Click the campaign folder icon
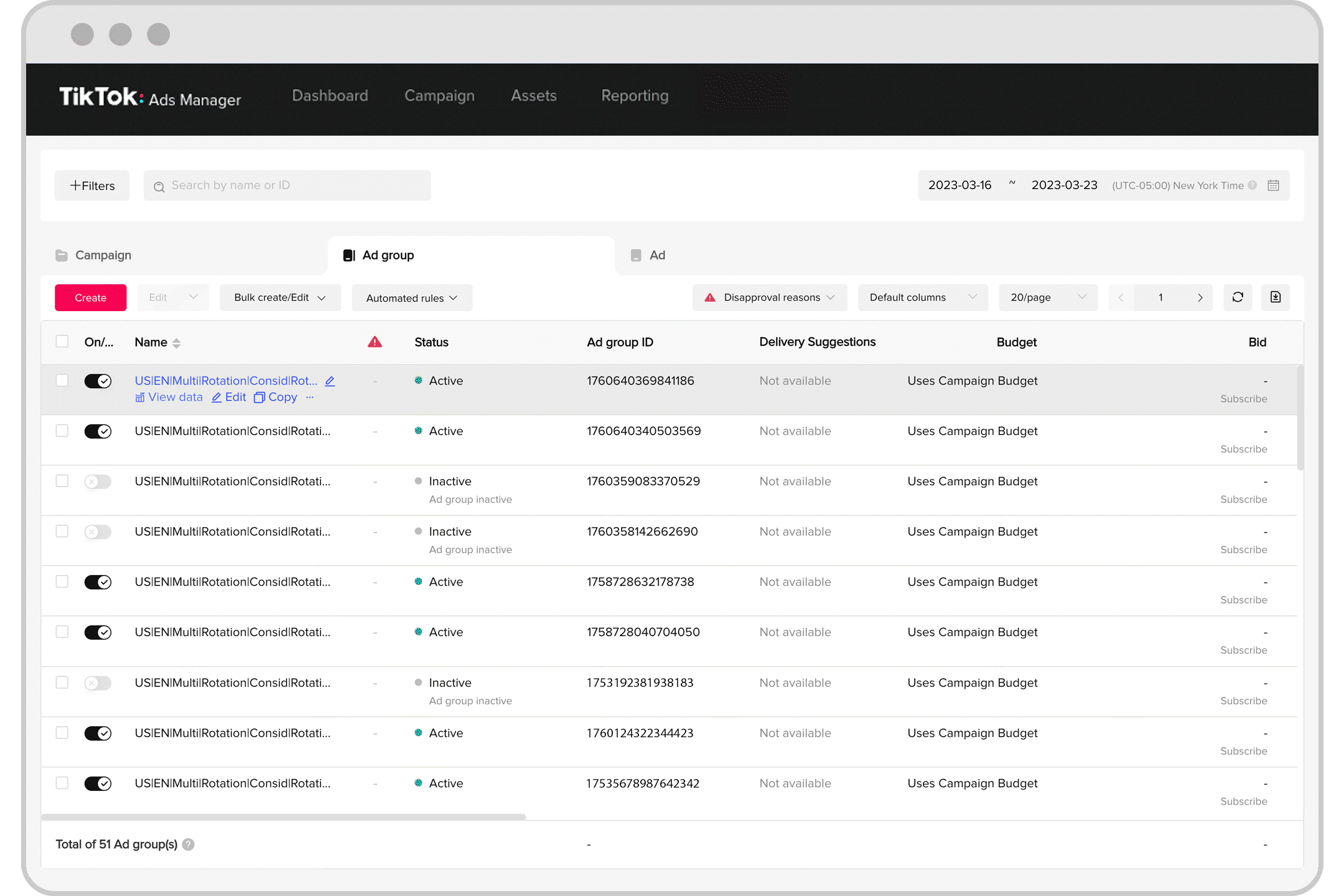The width and height of the screenshot is (1344, 896). (x=62, y=254)
